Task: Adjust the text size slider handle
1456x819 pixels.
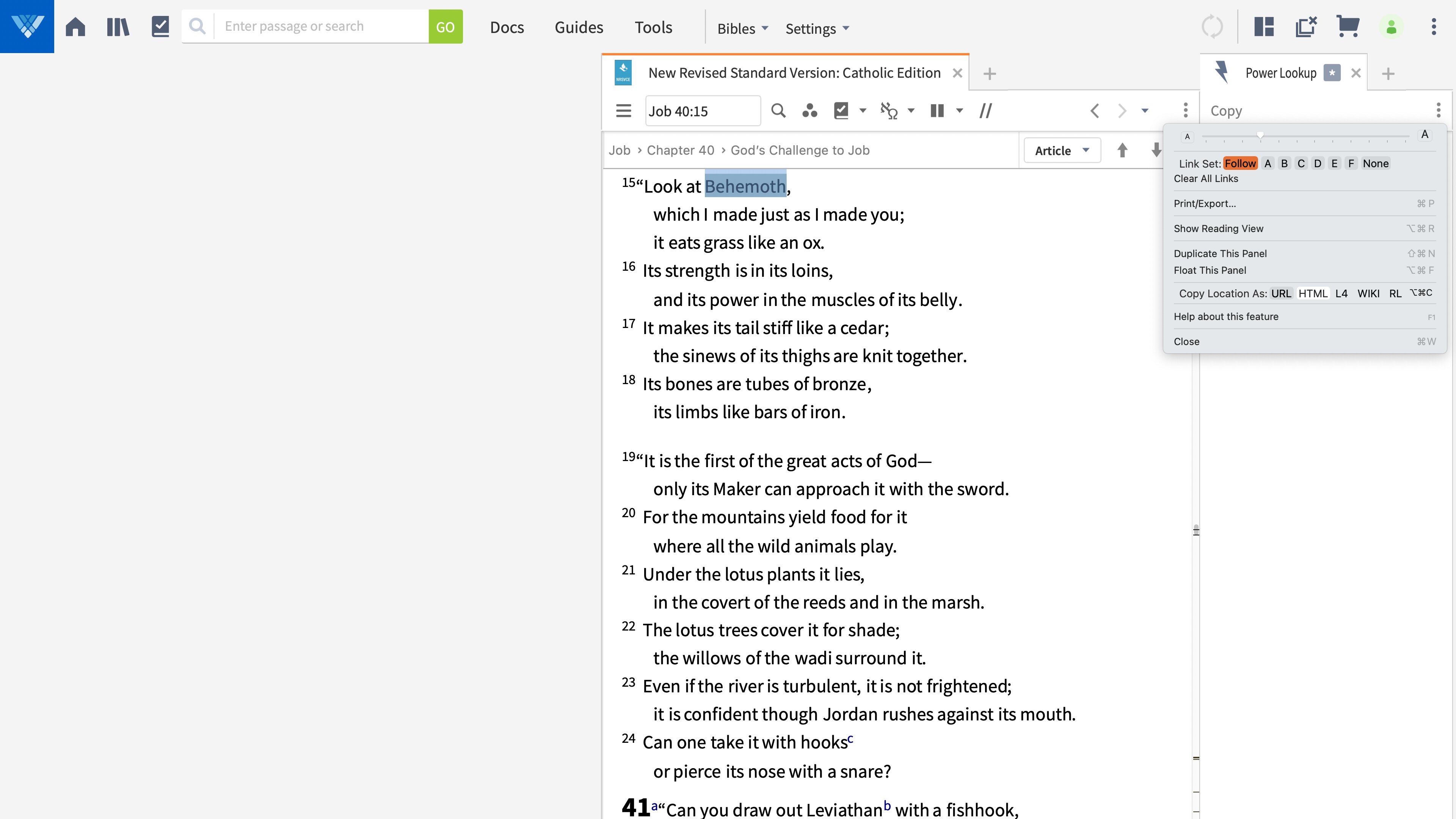Action: point(1260,136)
